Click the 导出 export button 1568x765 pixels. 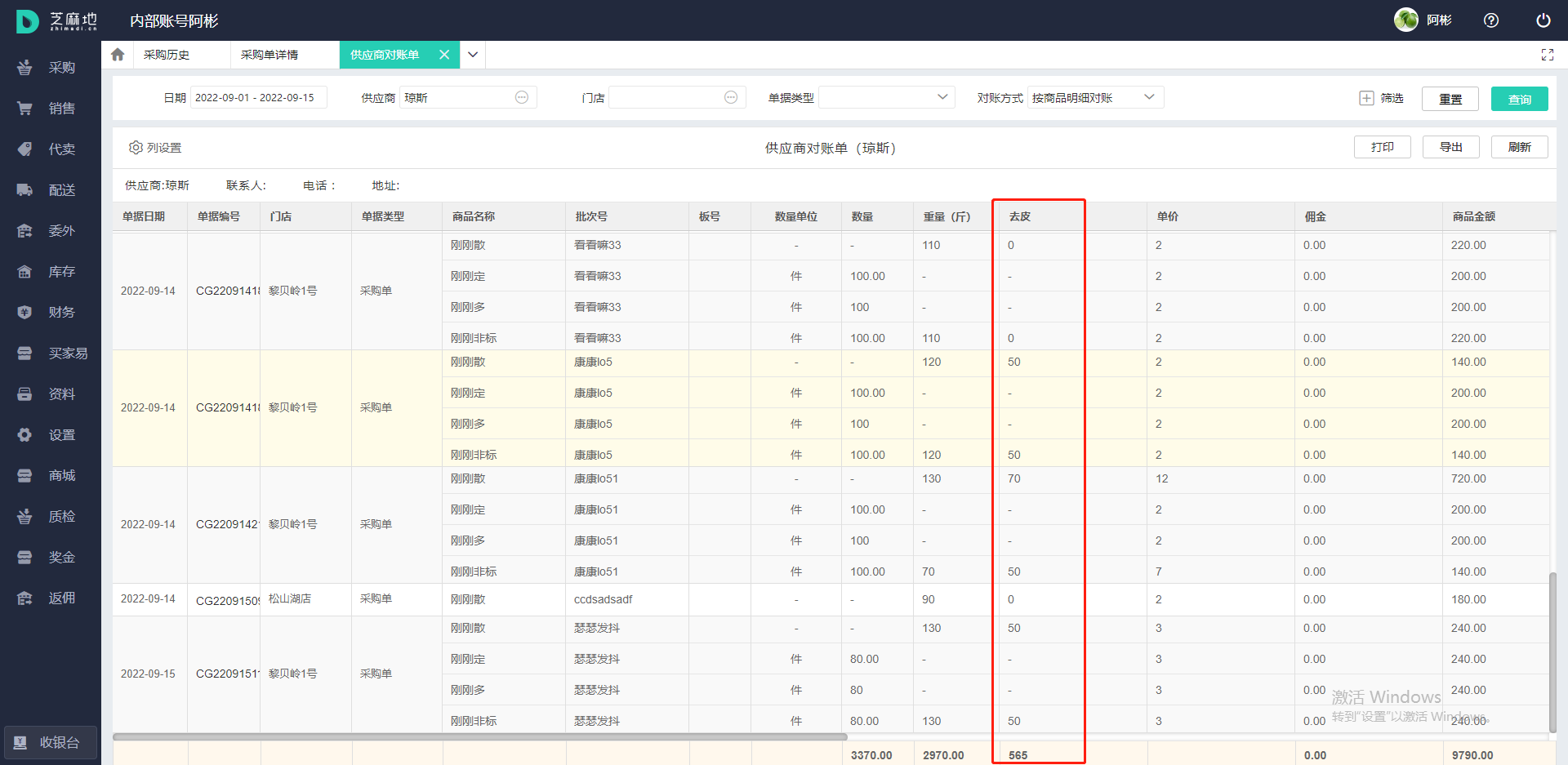tap(1451, 147)
